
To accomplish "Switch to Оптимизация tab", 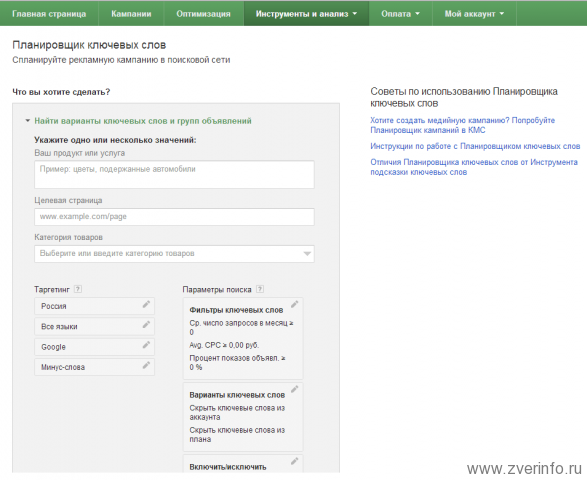I will point(203,14).
